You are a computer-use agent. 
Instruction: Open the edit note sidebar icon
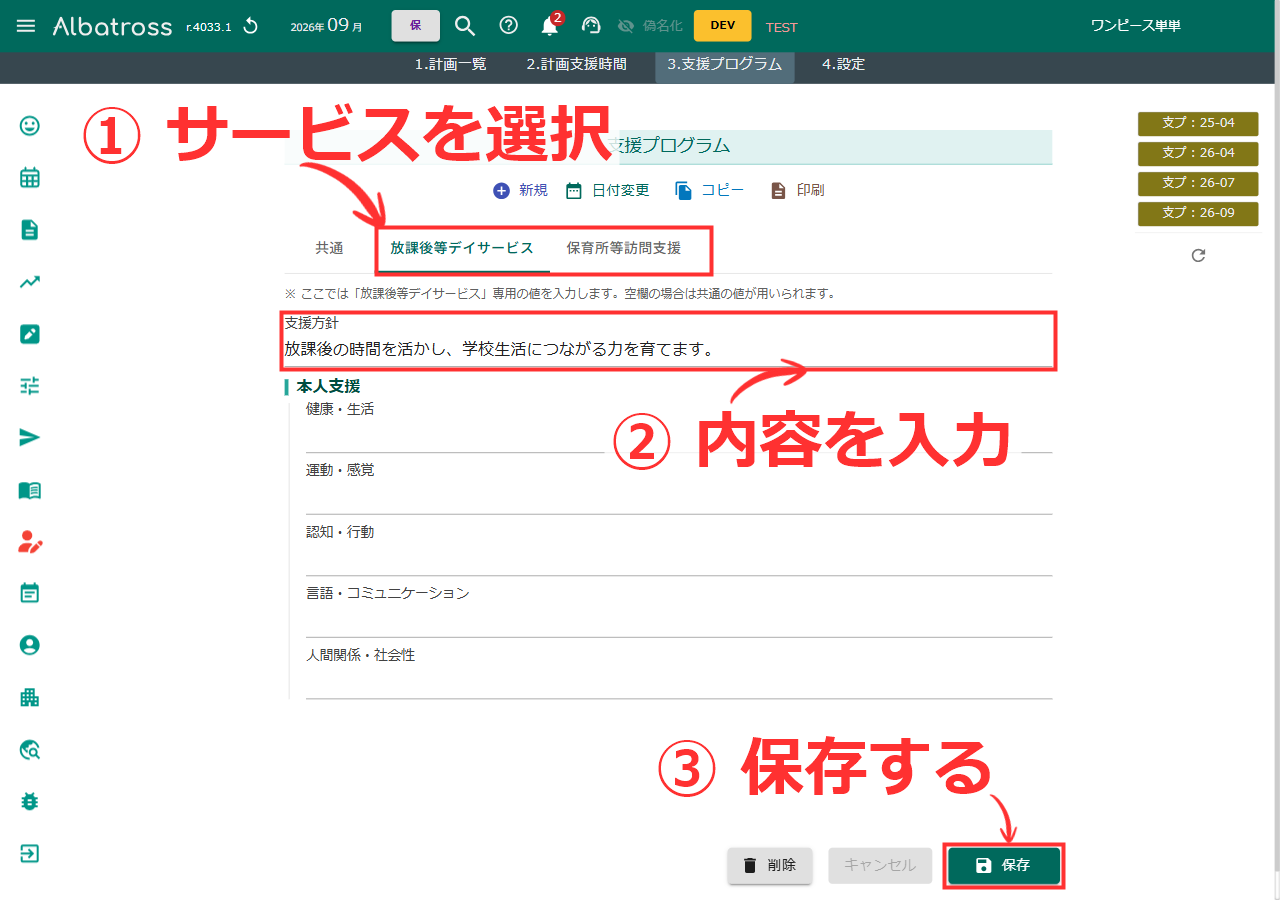click(x=30, y=334)
